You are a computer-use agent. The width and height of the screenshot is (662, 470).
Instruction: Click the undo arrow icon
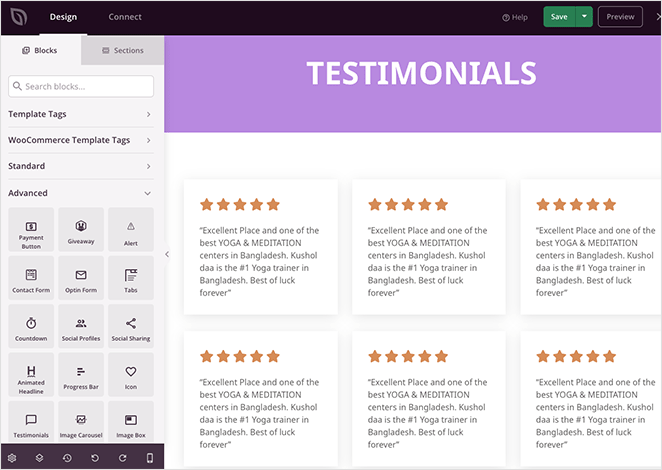(94, 458)
